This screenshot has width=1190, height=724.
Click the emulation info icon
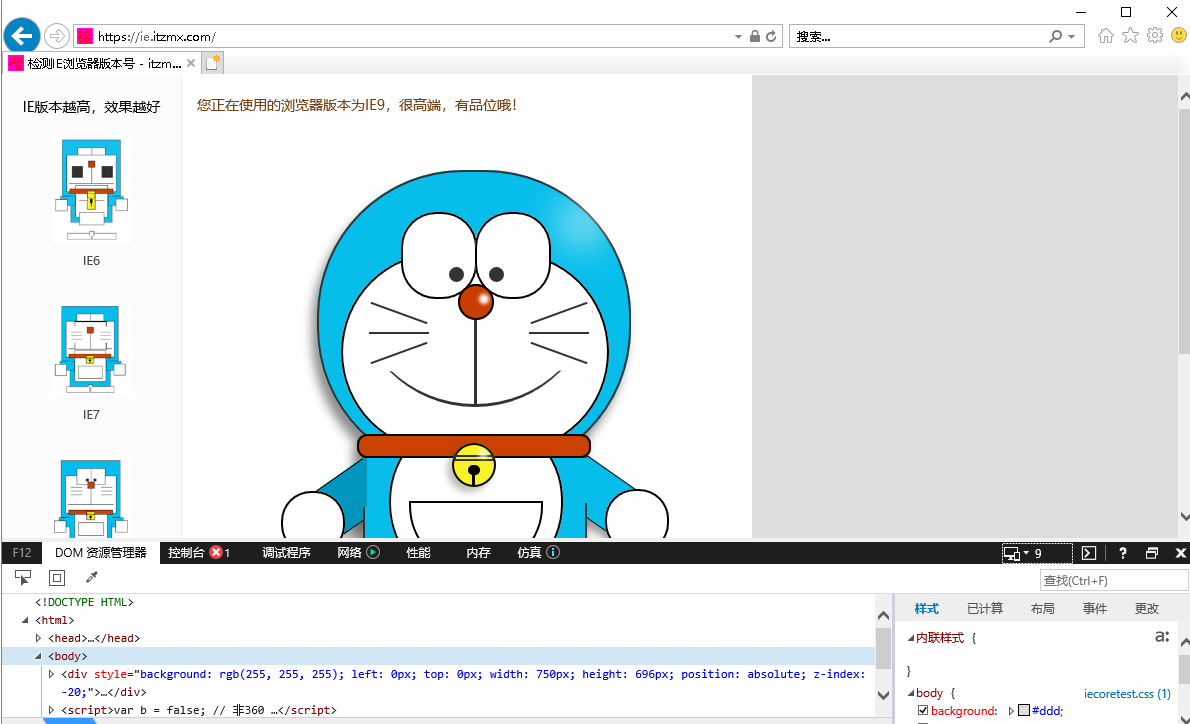tap(553, 552)
